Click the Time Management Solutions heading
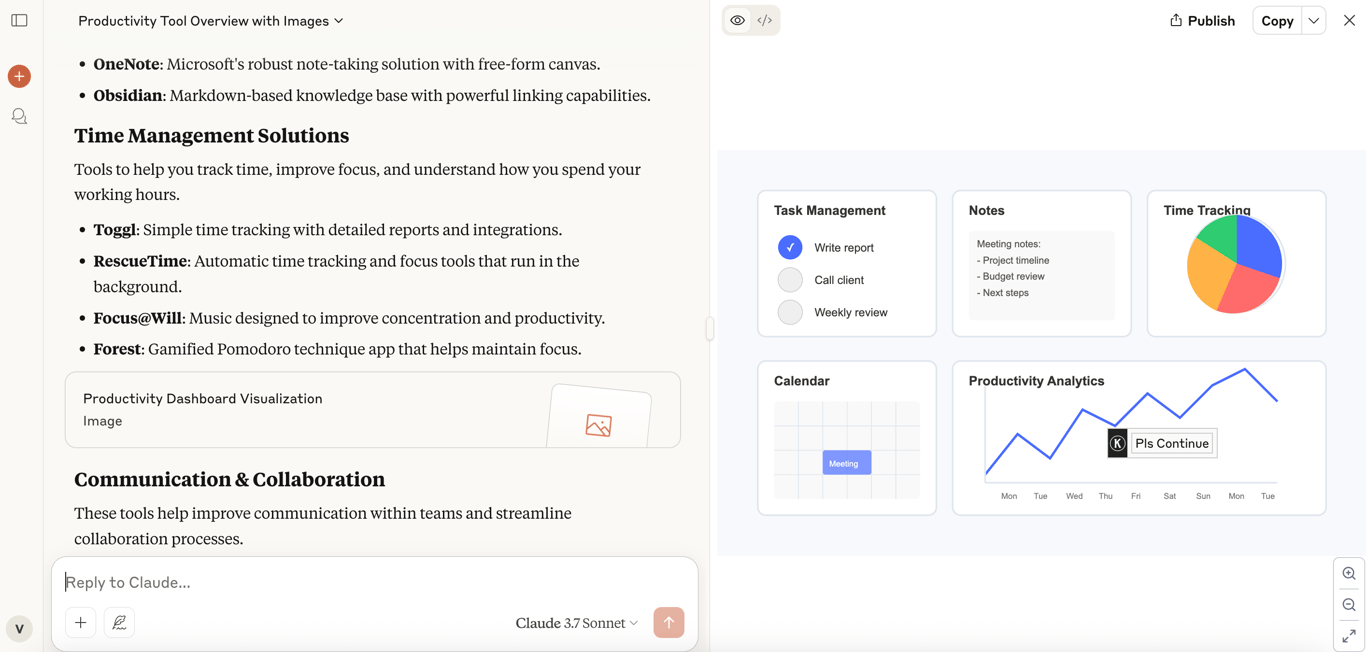Screen dimensions: 1366x652 [x=212, y=135]
